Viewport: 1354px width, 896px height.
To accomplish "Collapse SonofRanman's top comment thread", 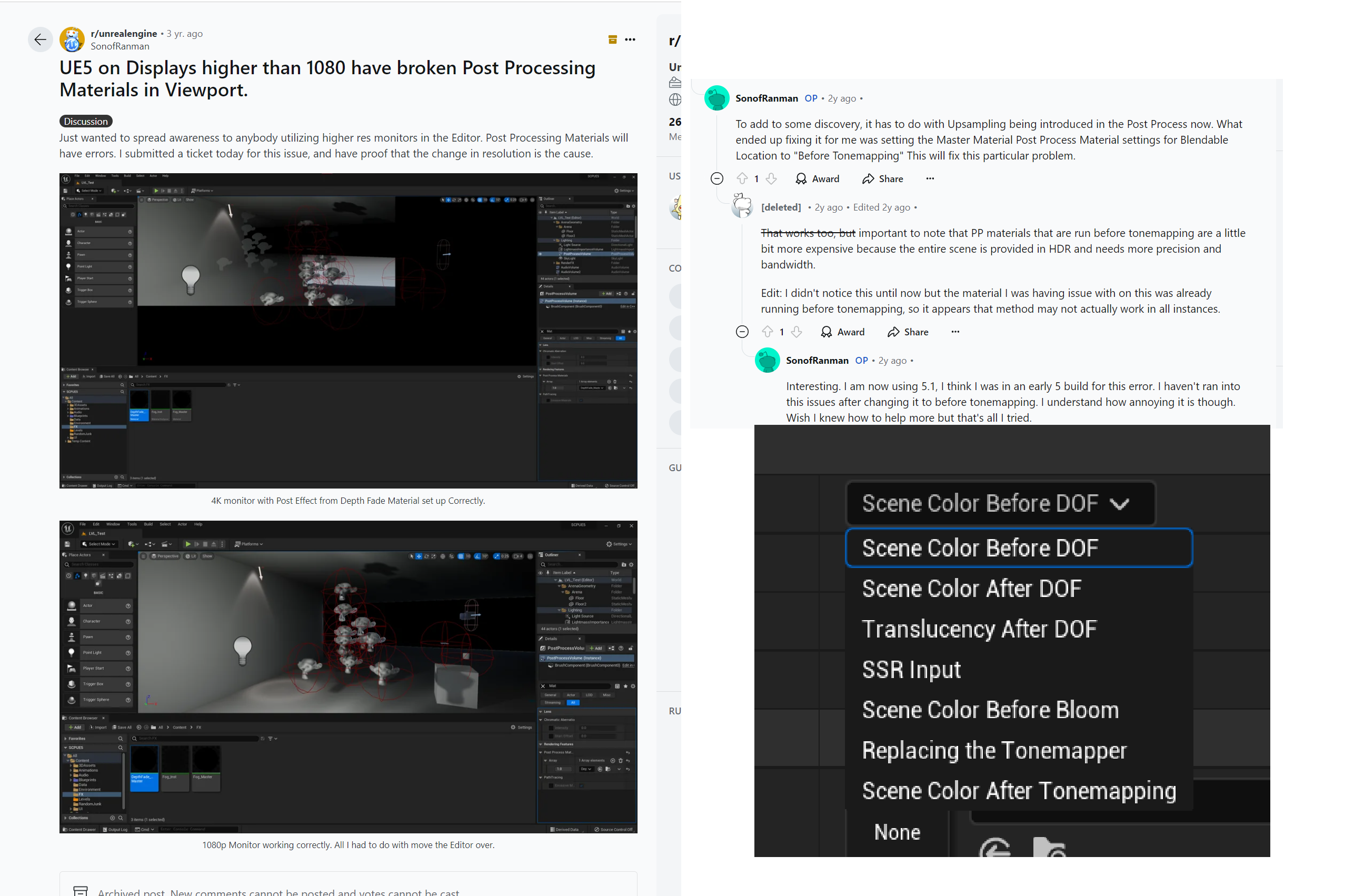I will tap(716, 179).
